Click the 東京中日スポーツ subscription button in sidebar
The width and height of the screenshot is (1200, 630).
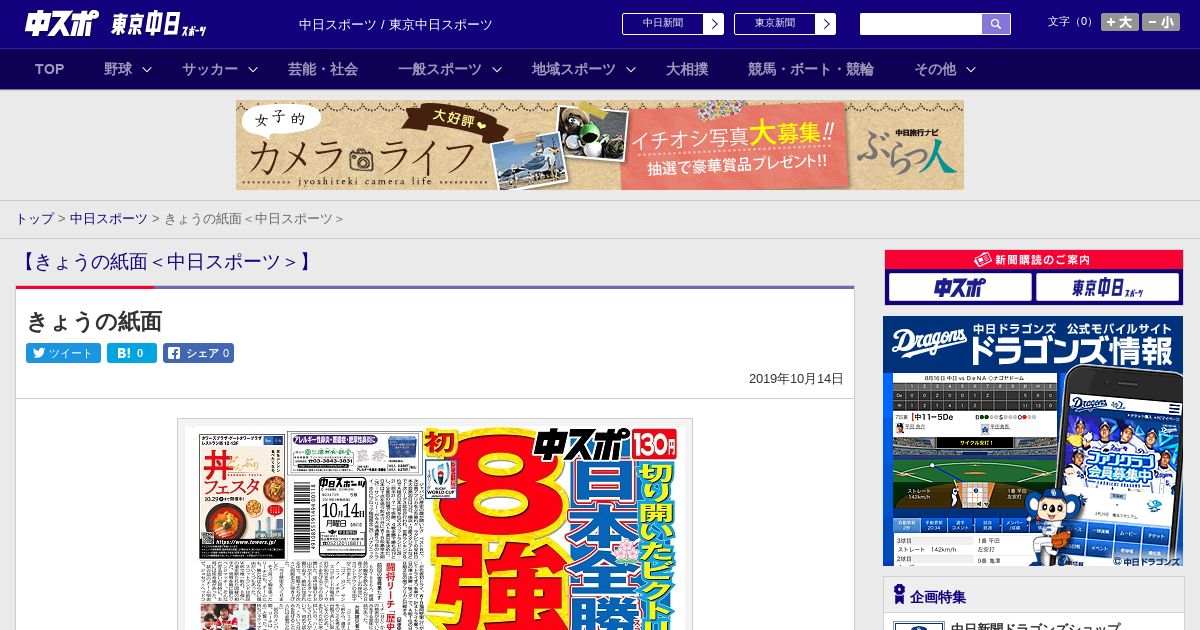[x=1107, y=288]
